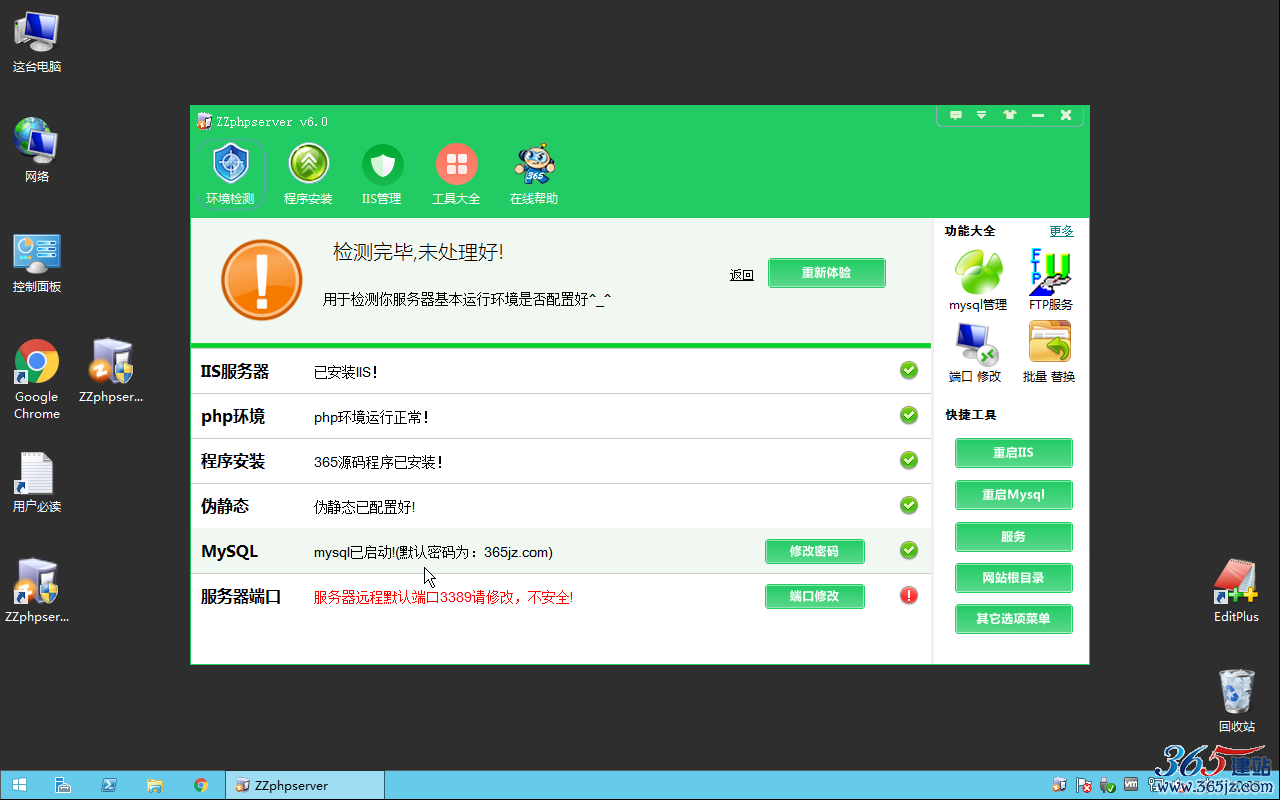Open the 工具大全 tools tab
The width and height of the screenshot is (1280, 800).
coord(456,174)
